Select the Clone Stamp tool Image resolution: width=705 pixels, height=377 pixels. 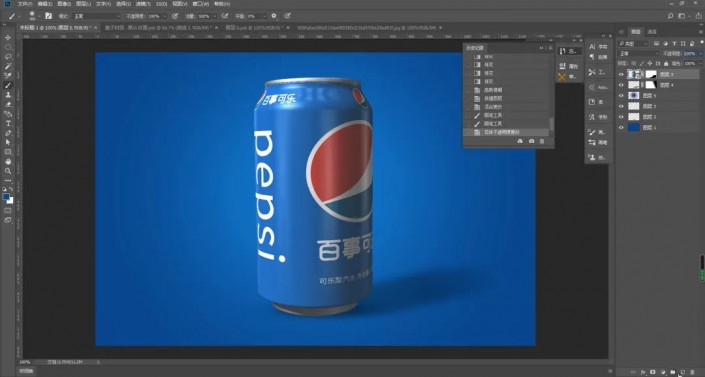[x=8, y=95]
